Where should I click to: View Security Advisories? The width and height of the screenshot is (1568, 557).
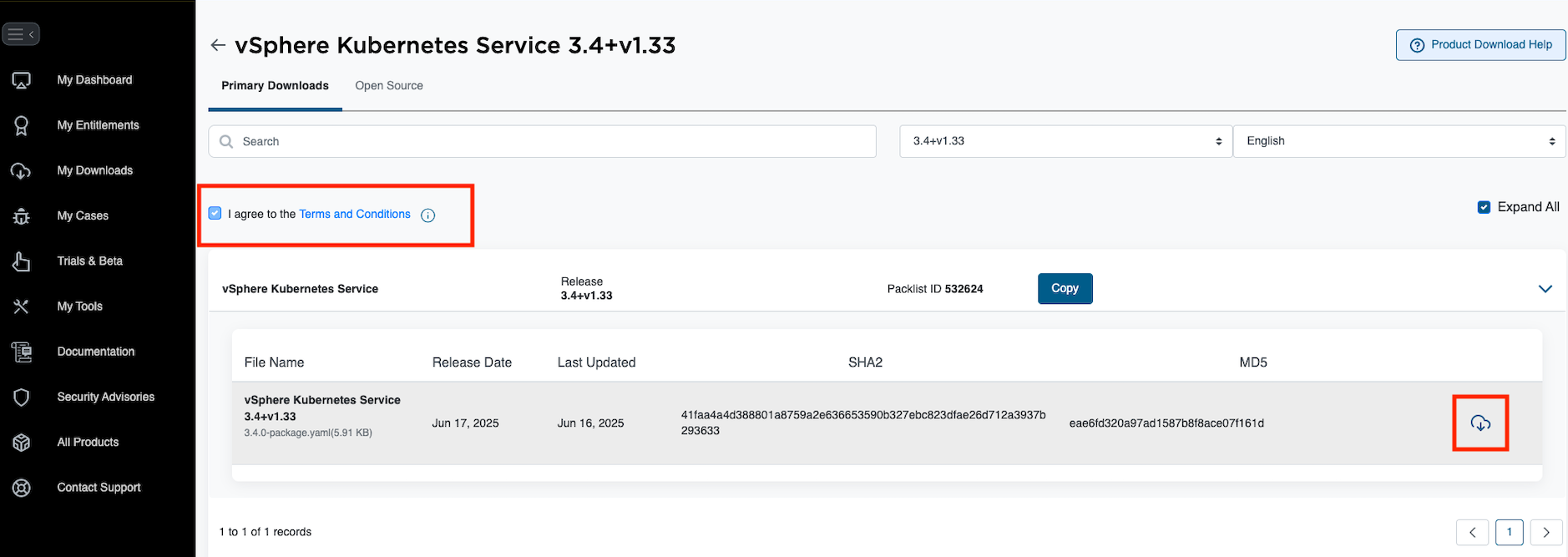(106, 397)
